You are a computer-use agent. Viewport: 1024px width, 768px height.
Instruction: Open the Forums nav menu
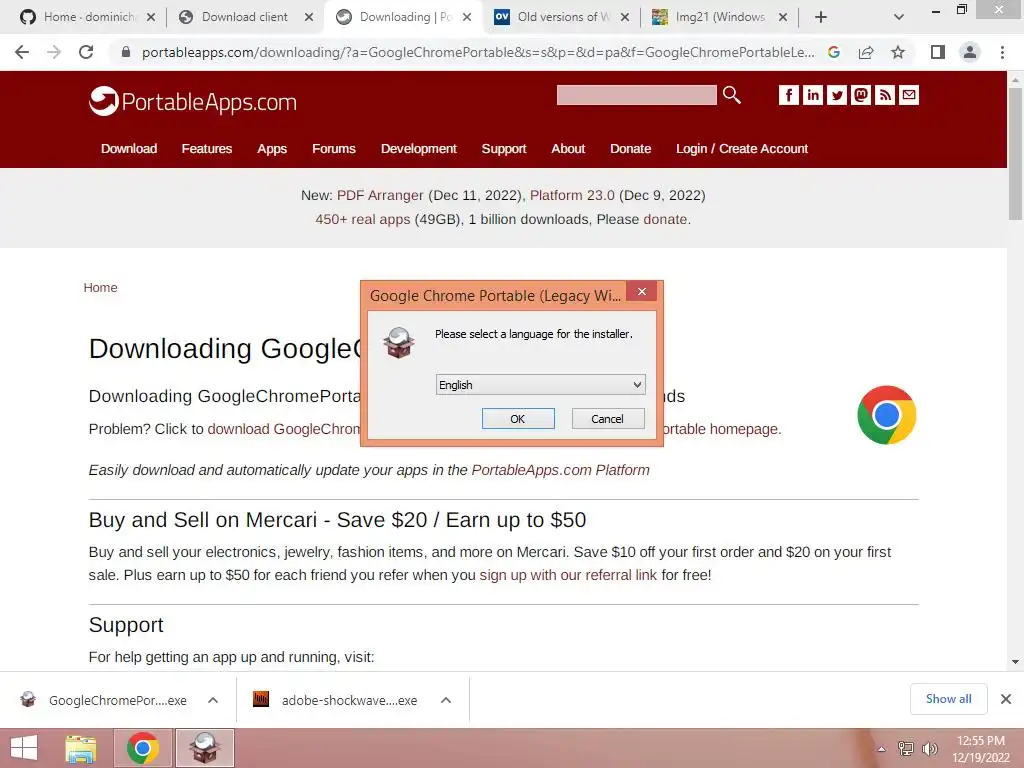[334, 149]
